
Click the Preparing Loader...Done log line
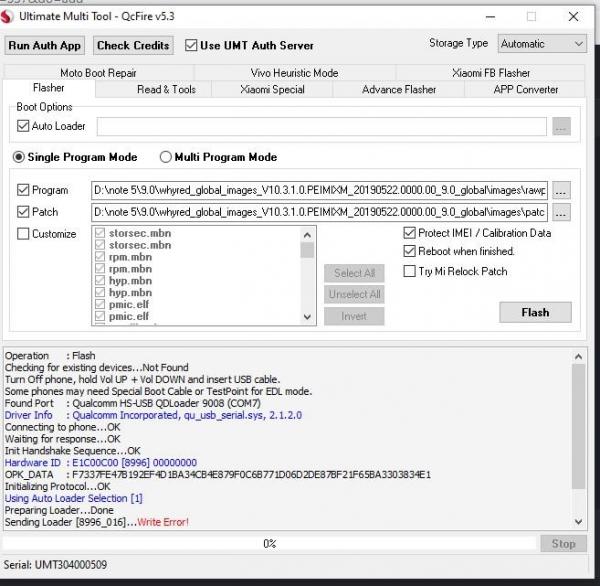(x=59, y=510)
